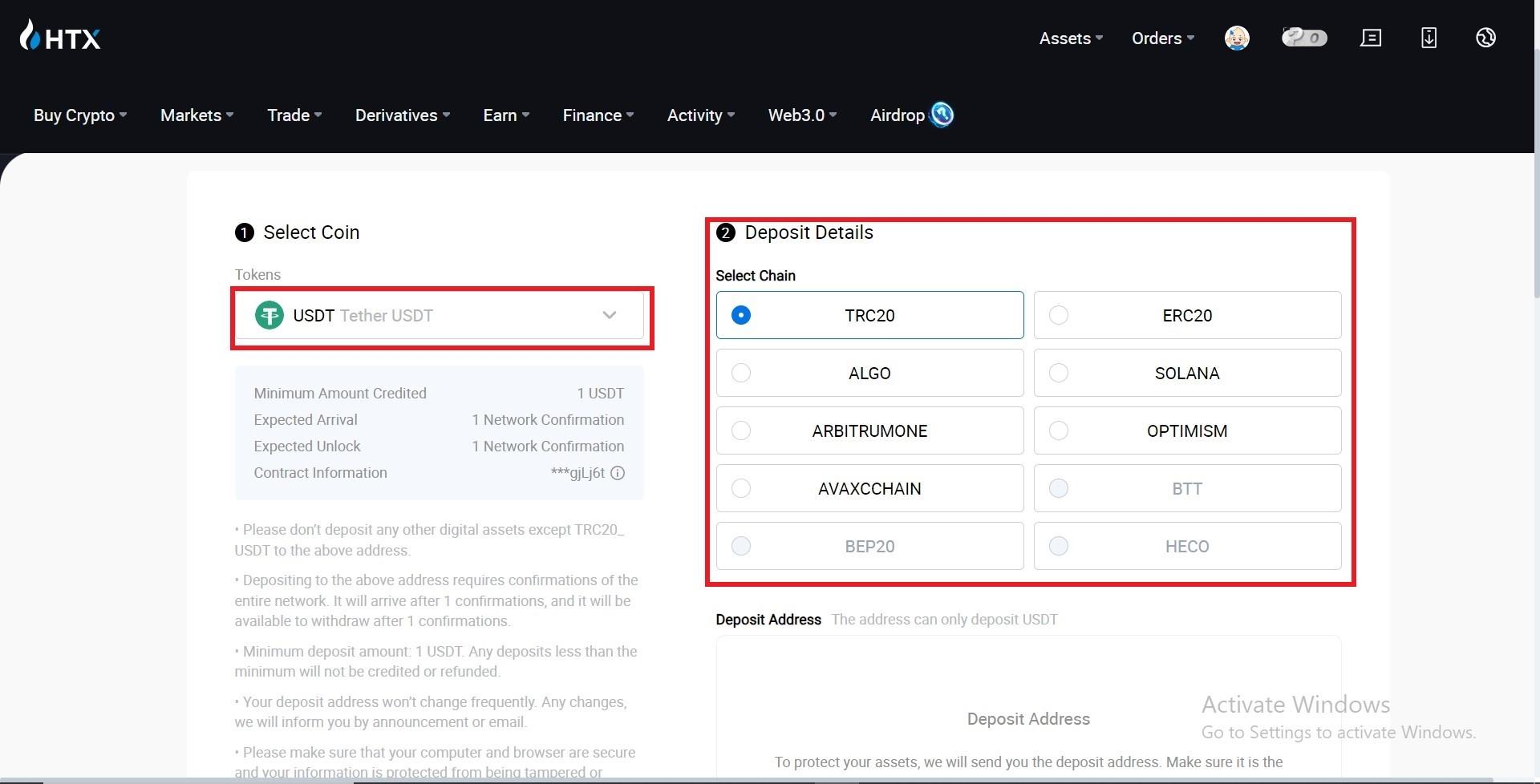Click the Airdrop badge icon
The height and width of the screenshot is (784, 1540).
[942, 115]
